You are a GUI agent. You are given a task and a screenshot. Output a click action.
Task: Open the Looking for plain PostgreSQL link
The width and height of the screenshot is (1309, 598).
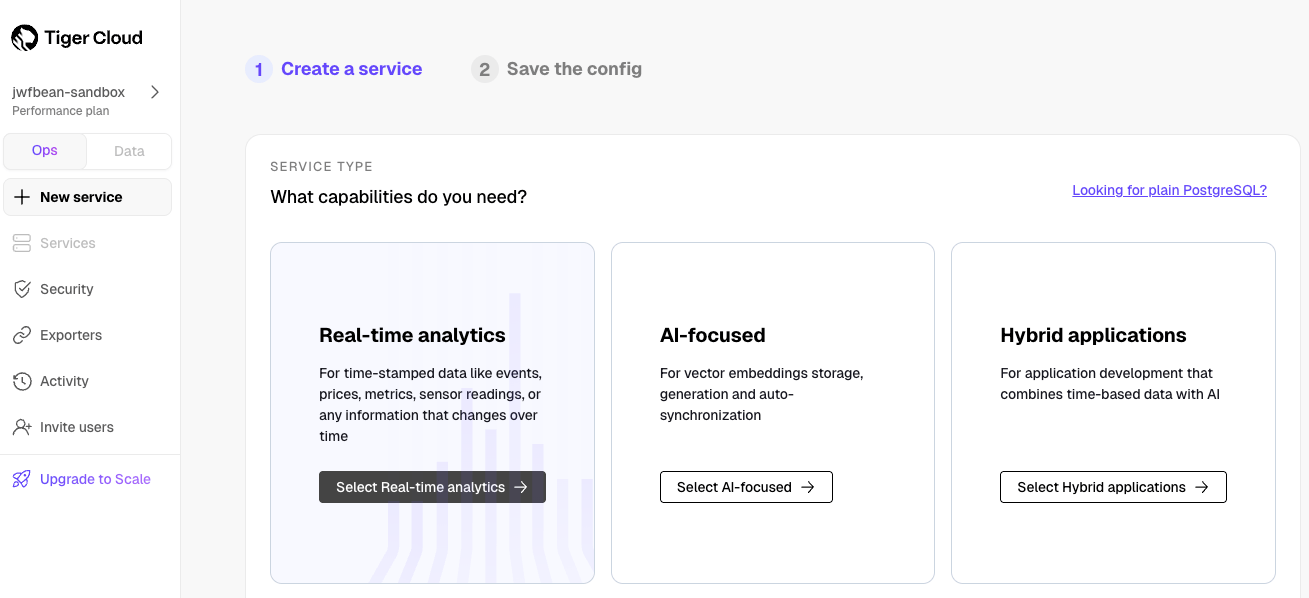(1169, 190)
